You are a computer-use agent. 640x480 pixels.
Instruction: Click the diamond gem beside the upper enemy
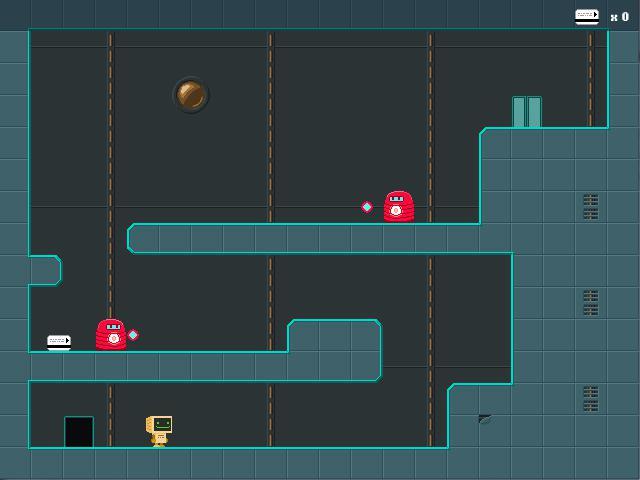[x=367, y=207]
